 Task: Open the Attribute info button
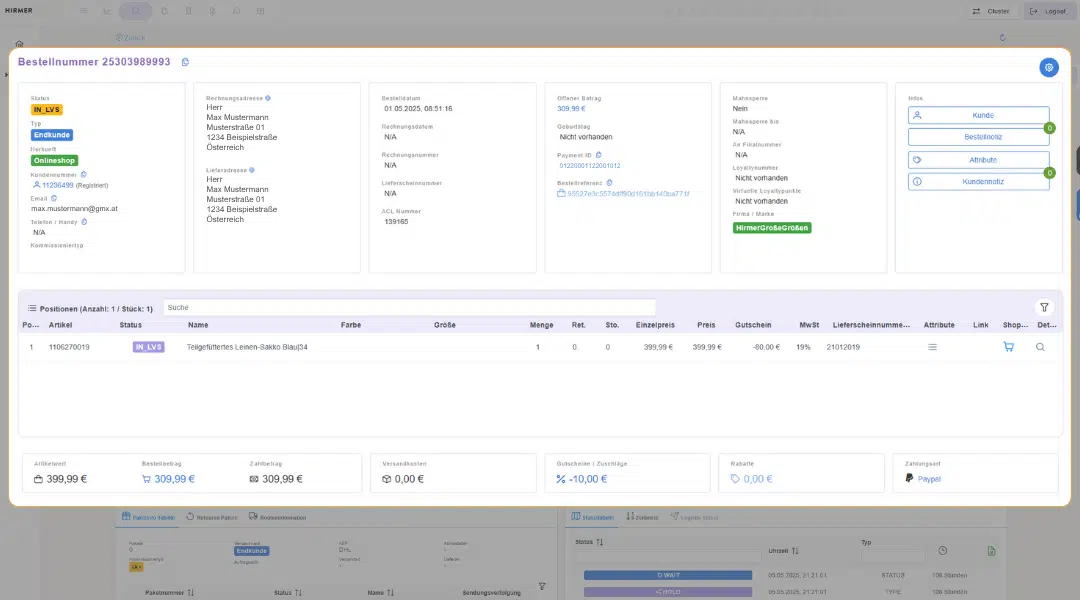click(x=978, y=160)
